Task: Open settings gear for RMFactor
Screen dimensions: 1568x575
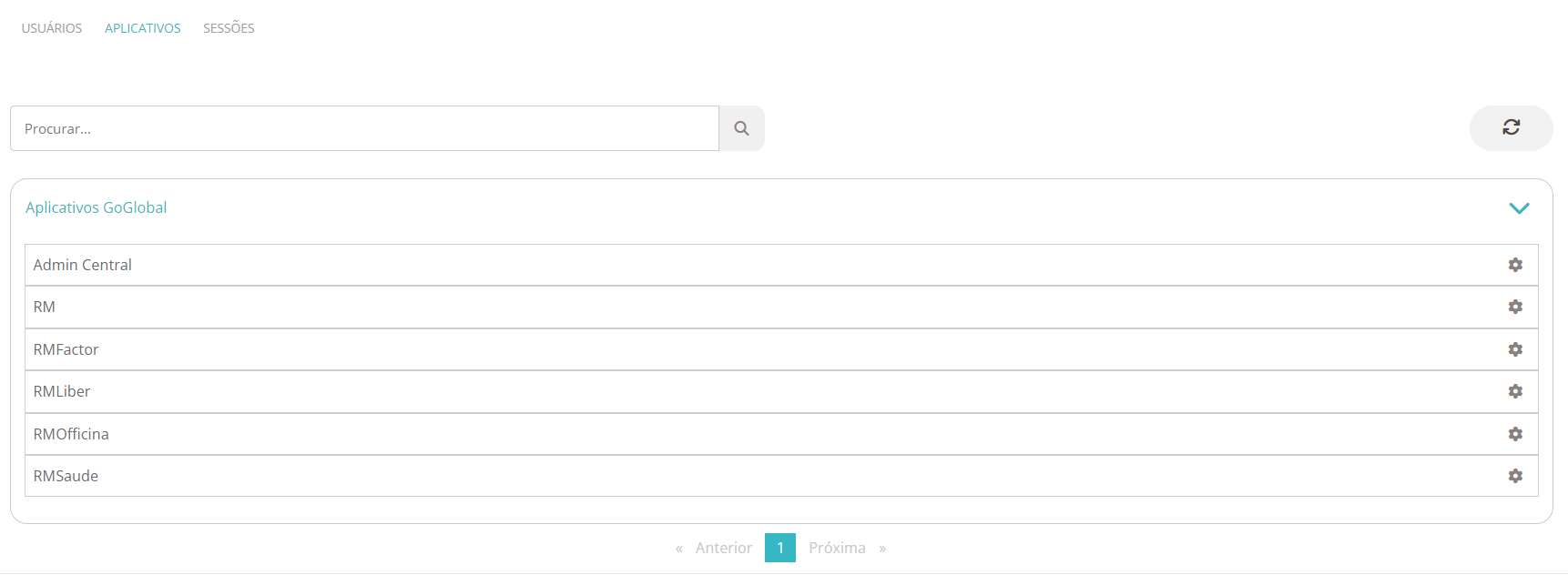Action: point(1515,349)
